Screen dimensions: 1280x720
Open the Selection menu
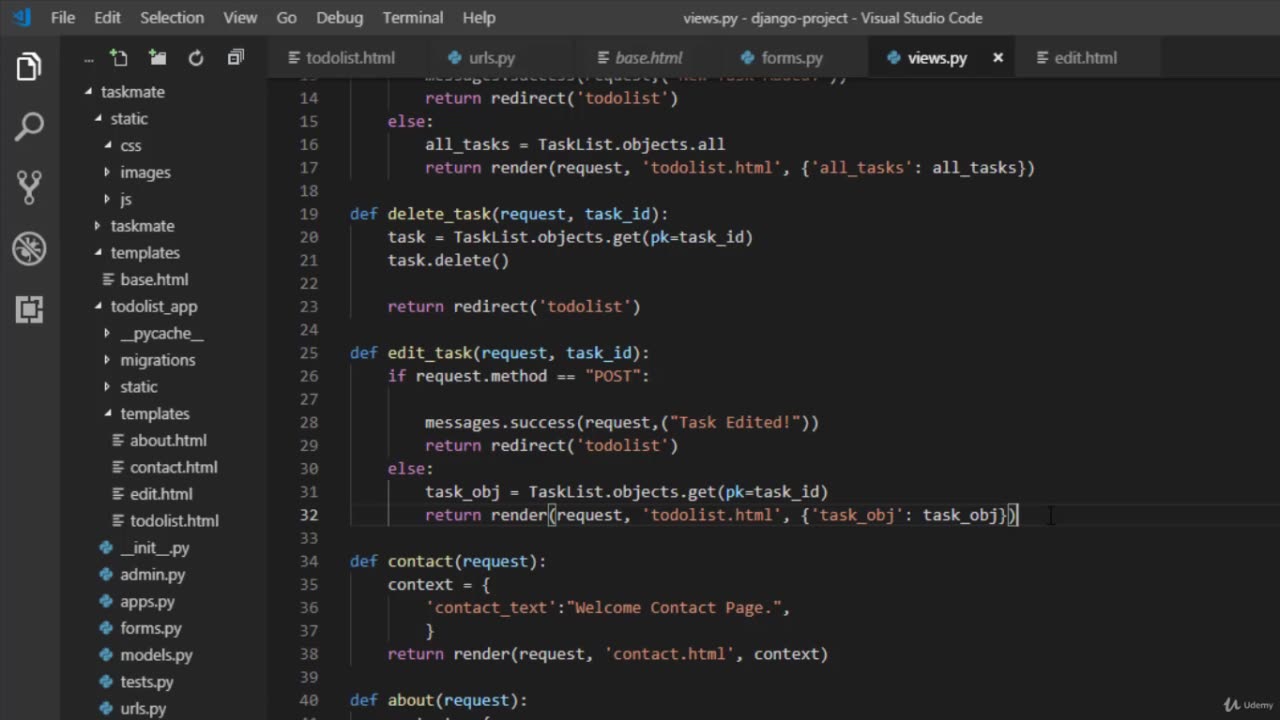171,17
